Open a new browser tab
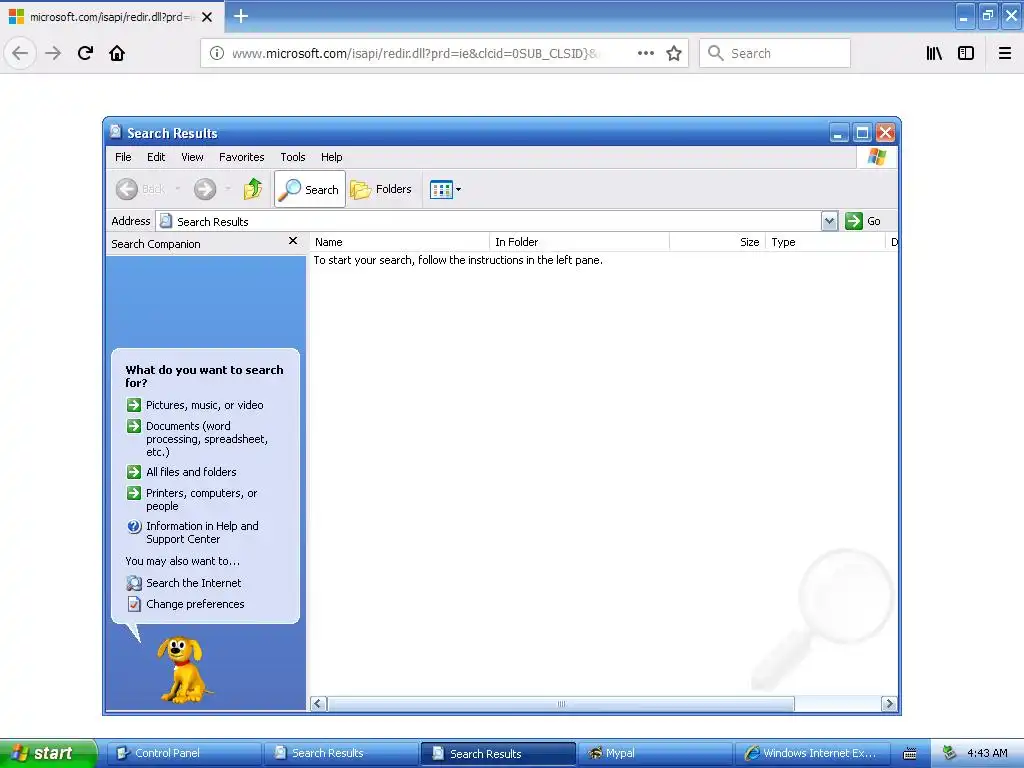 (x=241, y=16)
